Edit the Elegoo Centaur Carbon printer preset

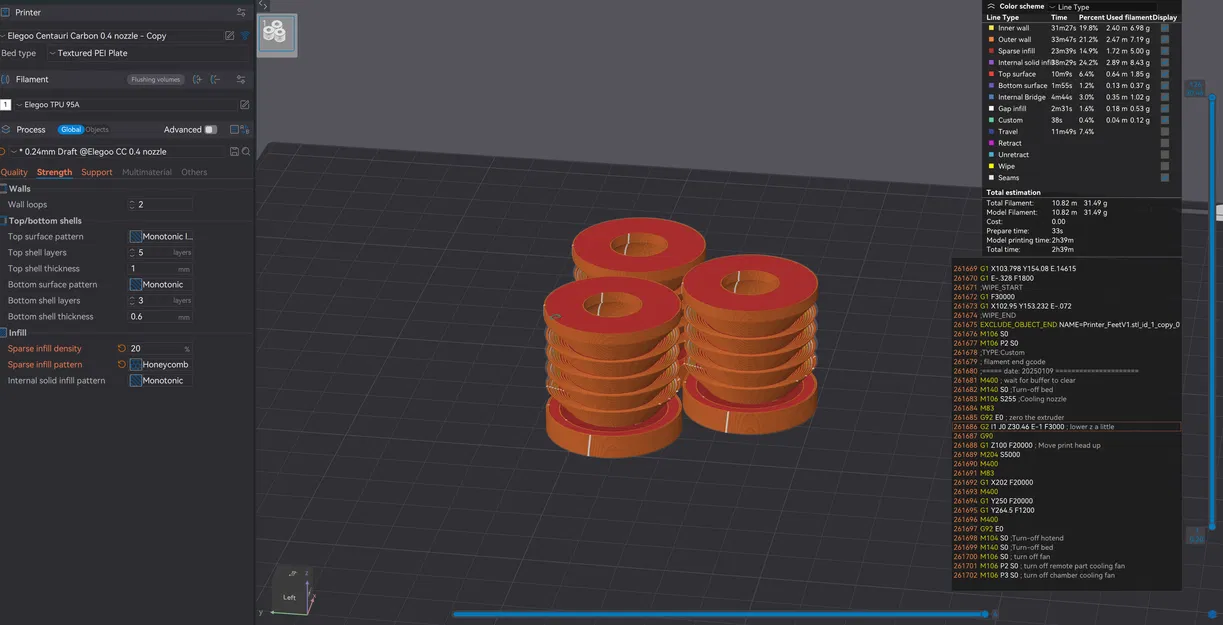(229, 35)
